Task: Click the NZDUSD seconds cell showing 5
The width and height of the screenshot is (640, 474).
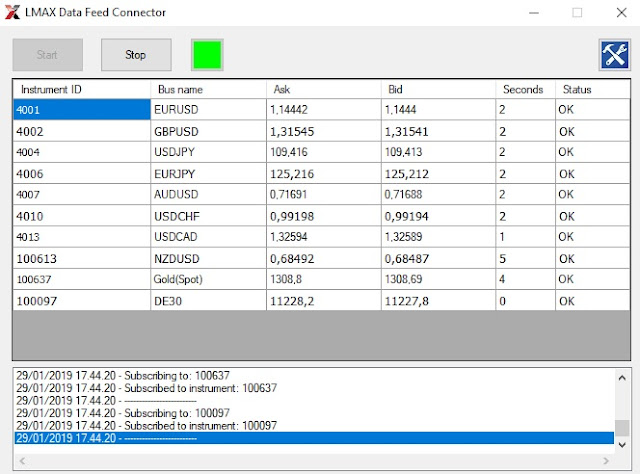Action: (x=526, y=258)
